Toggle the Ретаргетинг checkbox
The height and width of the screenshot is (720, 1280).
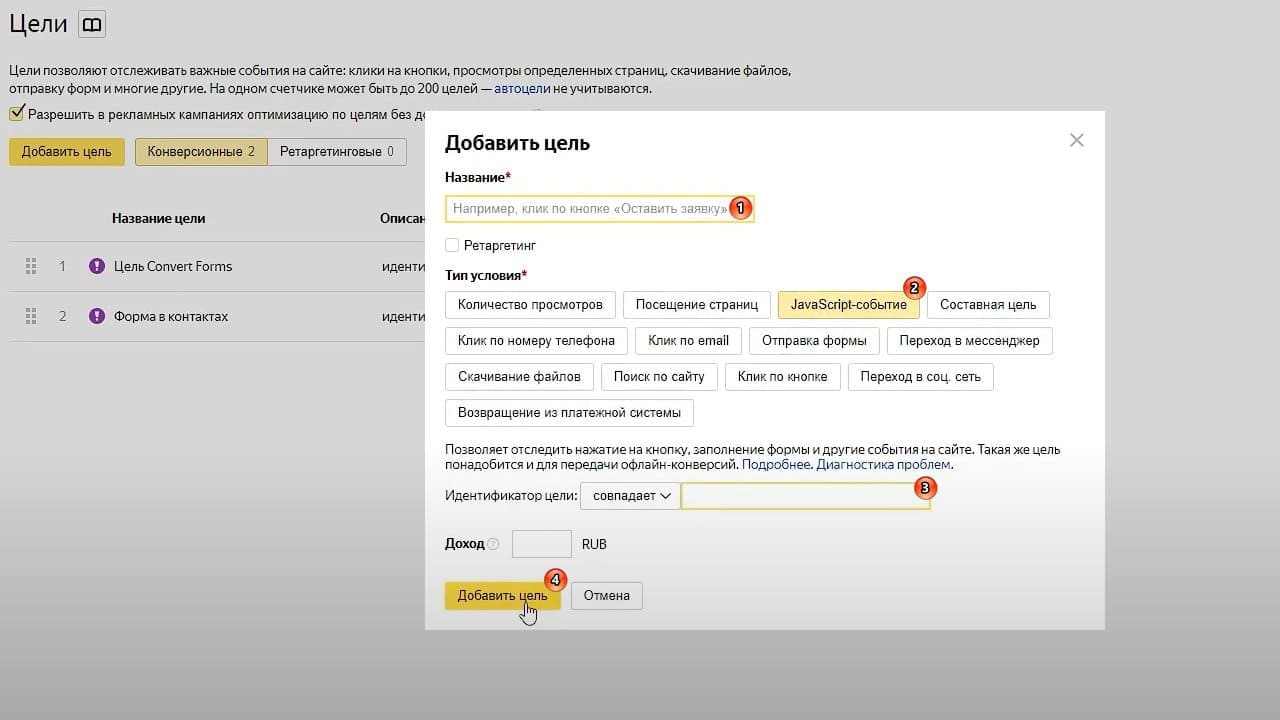pos(452,245)
